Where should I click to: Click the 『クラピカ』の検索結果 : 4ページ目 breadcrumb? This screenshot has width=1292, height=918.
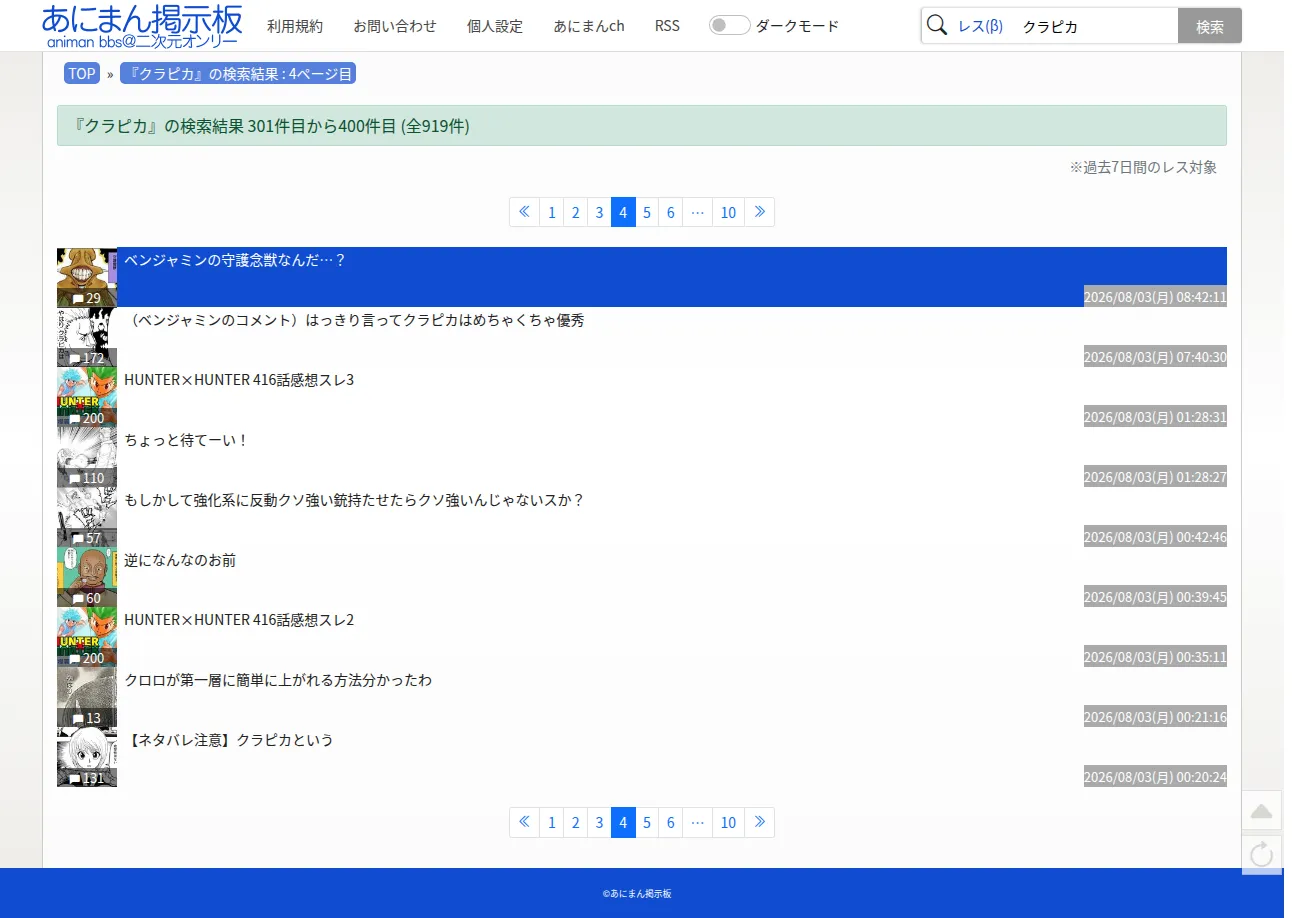[238, 73]
